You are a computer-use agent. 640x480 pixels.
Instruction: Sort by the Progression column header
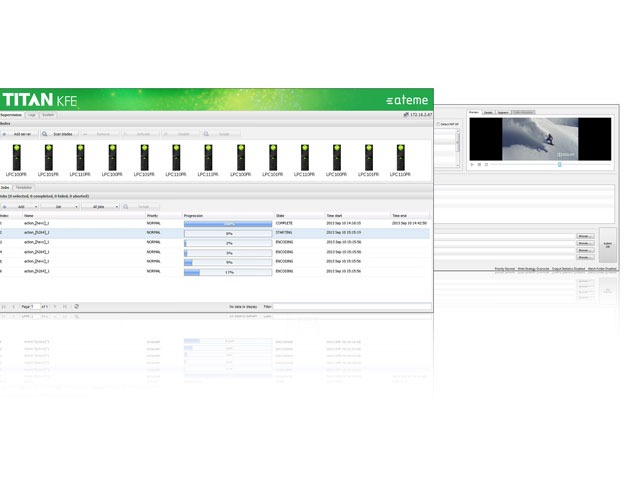[228, 216]
